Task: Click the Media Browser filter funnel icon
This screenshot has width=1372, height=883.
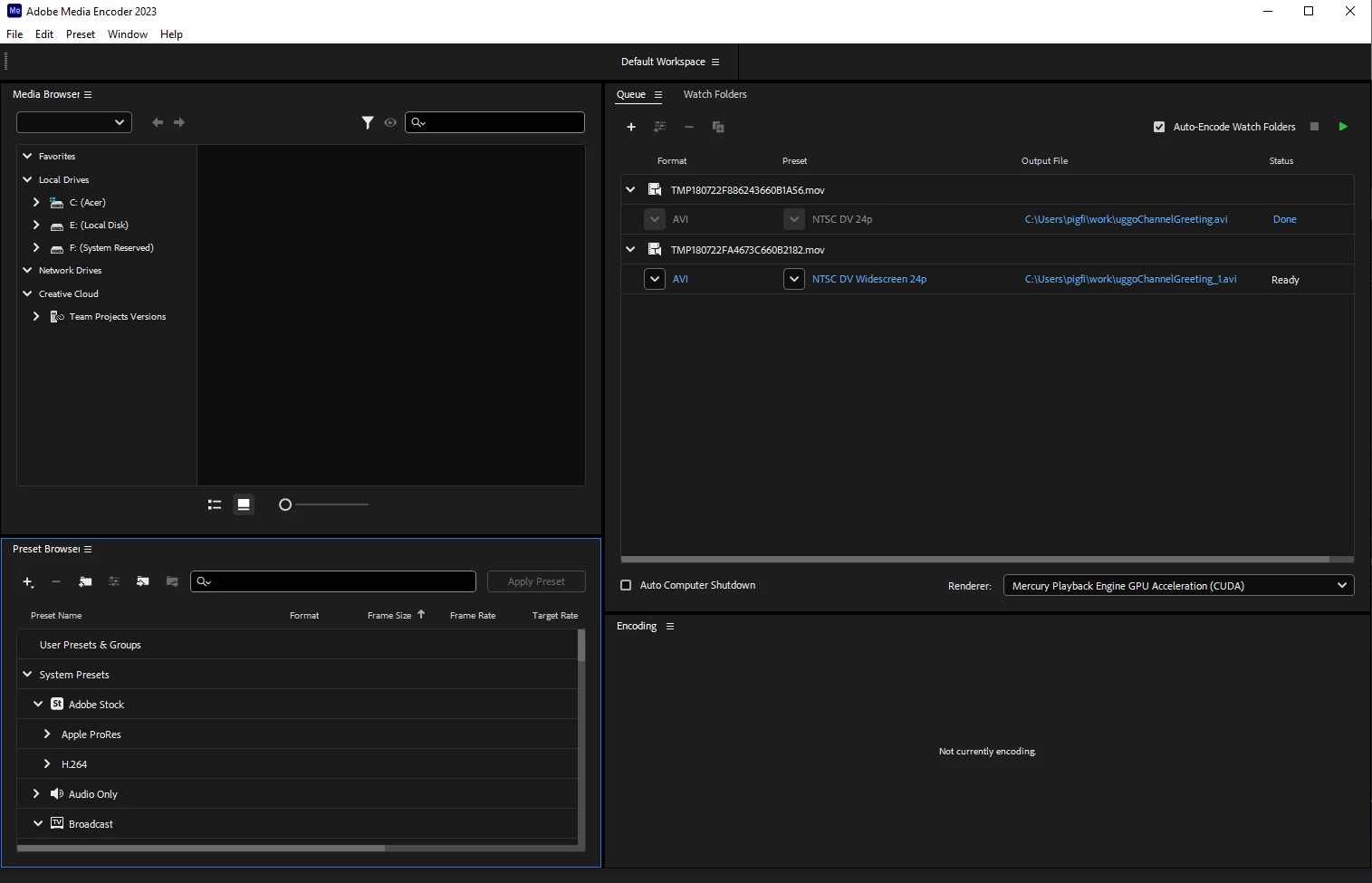Action: pyautogui.click(x=368, y=122)
